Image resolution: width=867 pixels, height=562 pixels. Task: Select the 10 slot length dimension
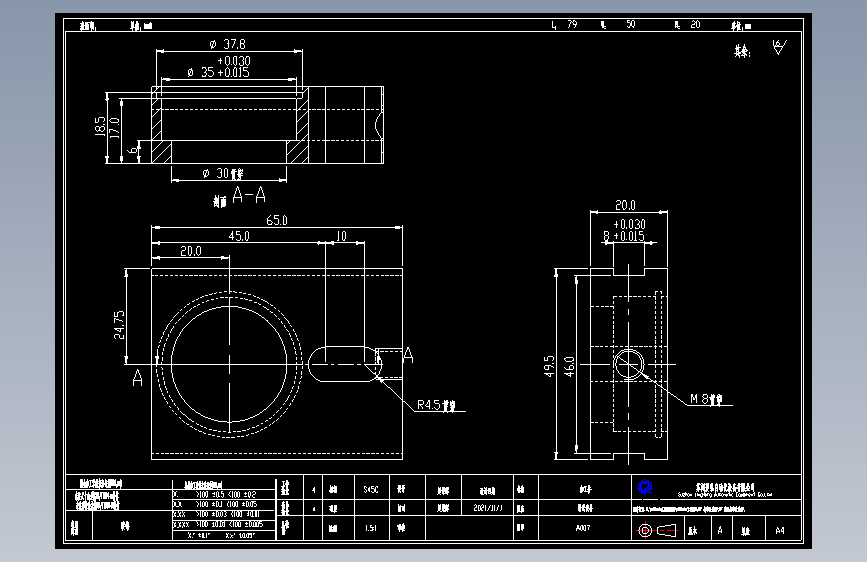point(341,236)
